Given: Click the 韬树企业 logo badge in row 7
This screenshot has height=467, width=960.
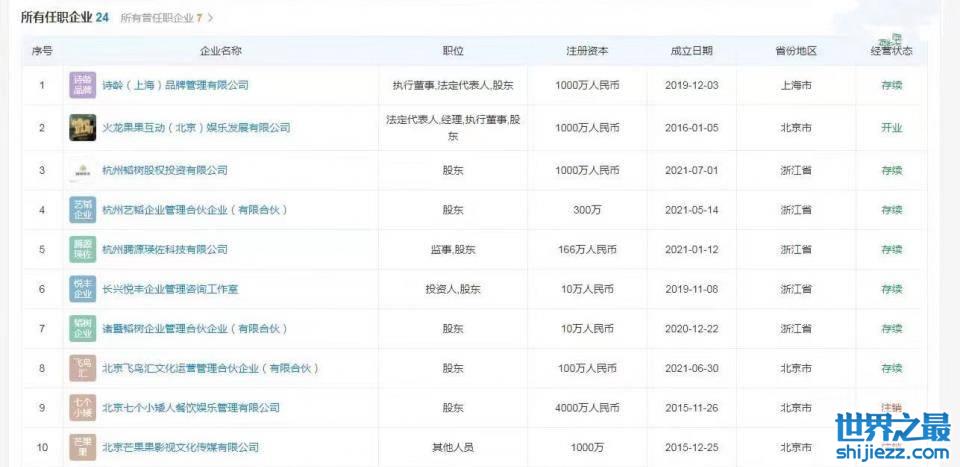Looking at the screenshot, I should pyautogui.click(x=82, y=328).
